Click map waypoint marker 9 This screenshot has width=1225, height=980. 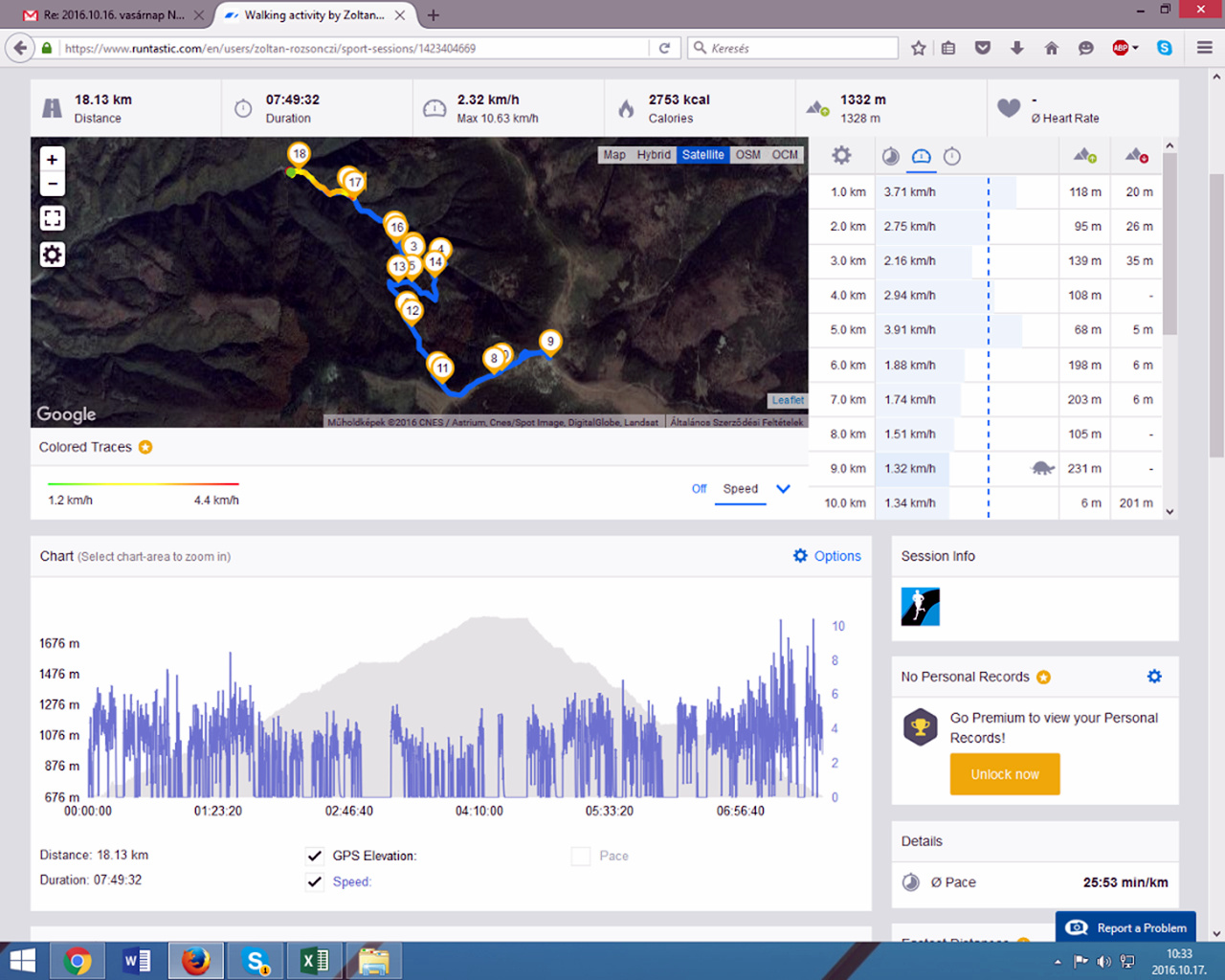(x=550, y=341)
